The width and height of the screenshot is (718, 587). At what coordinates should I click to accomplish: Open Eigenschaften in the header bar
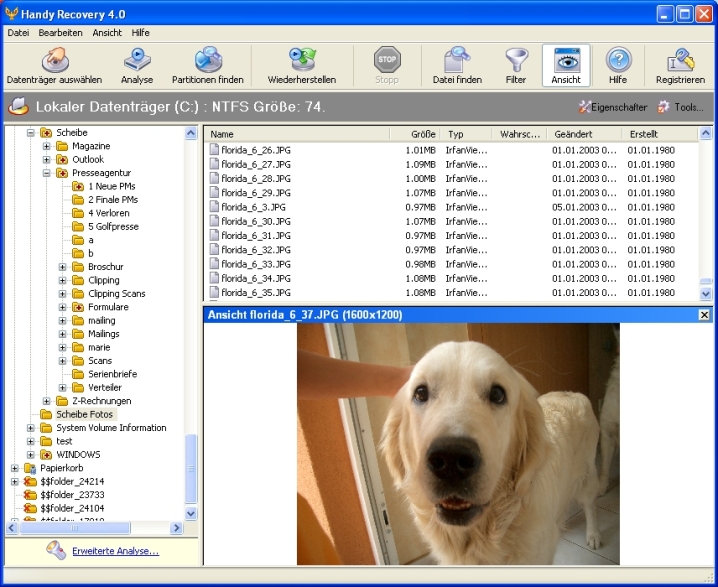pyautogui.click(x=613, y=107)
